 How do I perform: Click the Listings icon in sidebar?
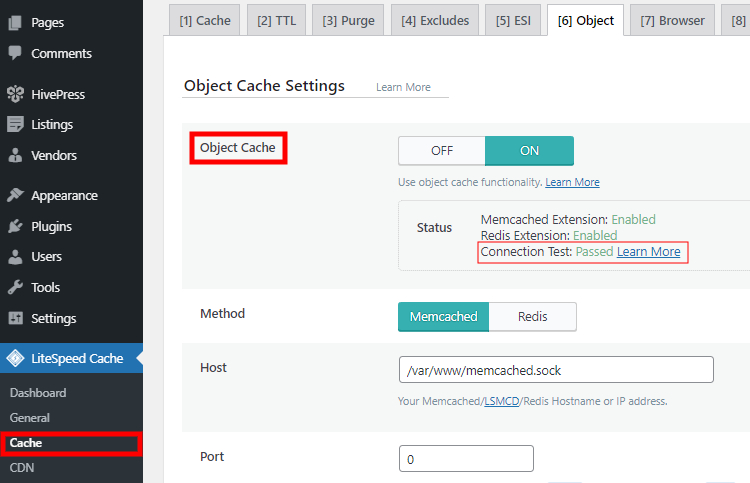pos(15,124)
